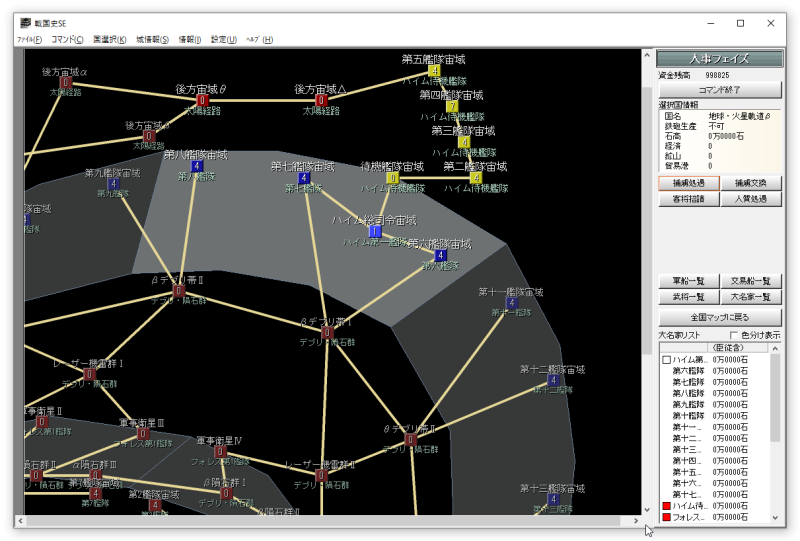Click the white color box beside ハイム第
This screenshot has height=541, width=800.
(x=666, y=360)
